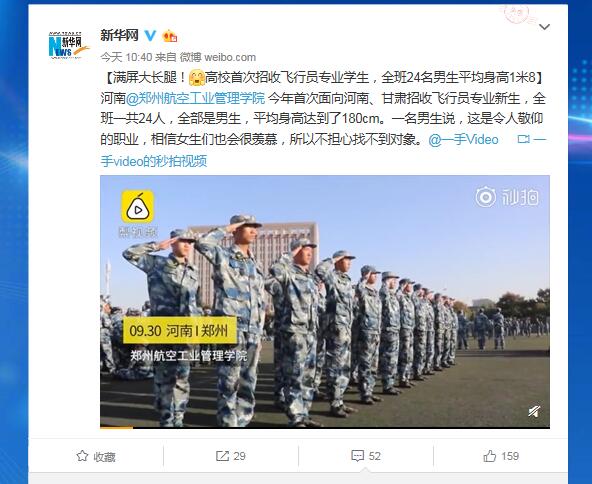Open the 新华网 account name link
Viewport: 592px width, 484px height.
[119, 35]
